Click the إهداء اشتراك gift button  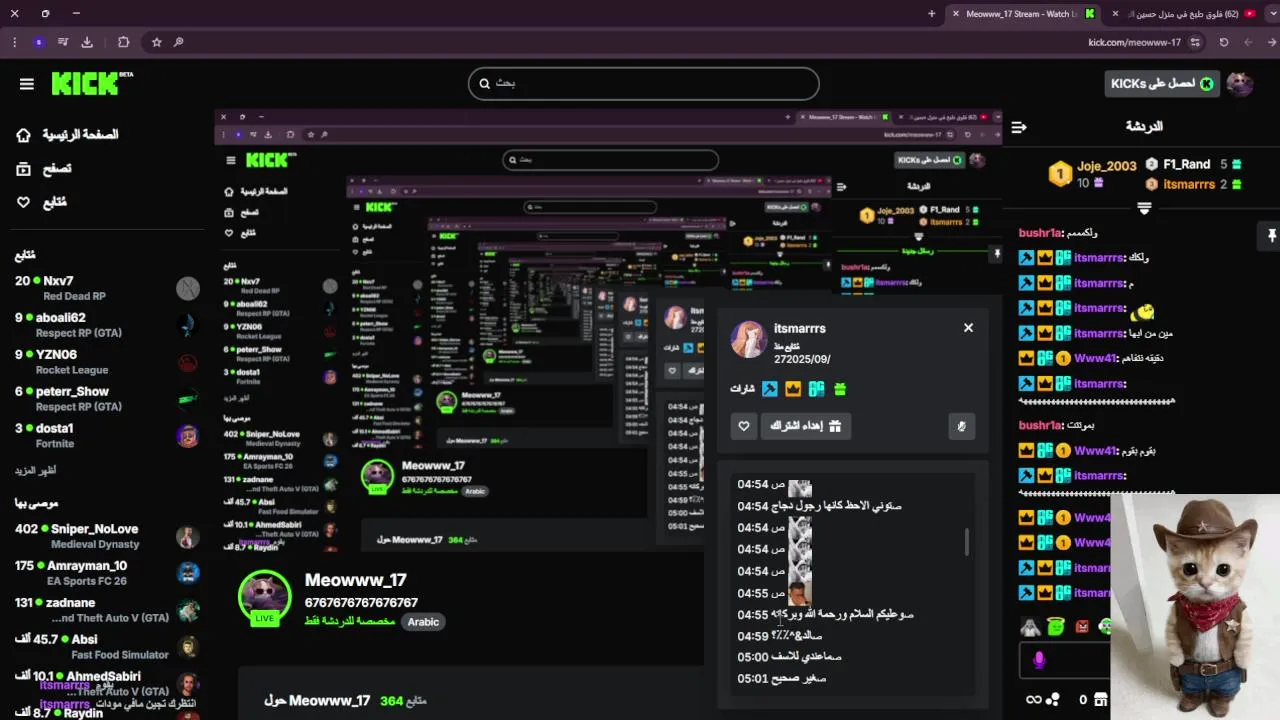806,426
